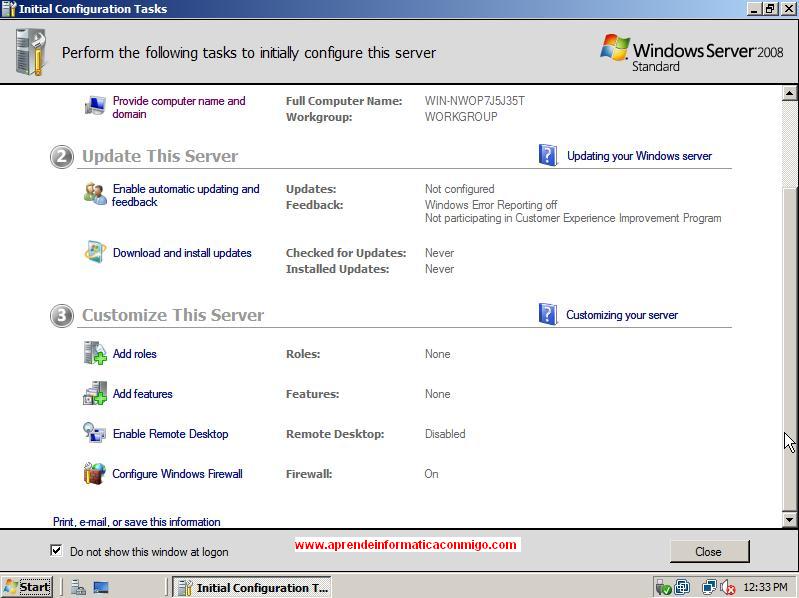Screen dimensions: 799x598
Task: Click the users icon beside Enable automatic updating
Action: tap(95, 194)
